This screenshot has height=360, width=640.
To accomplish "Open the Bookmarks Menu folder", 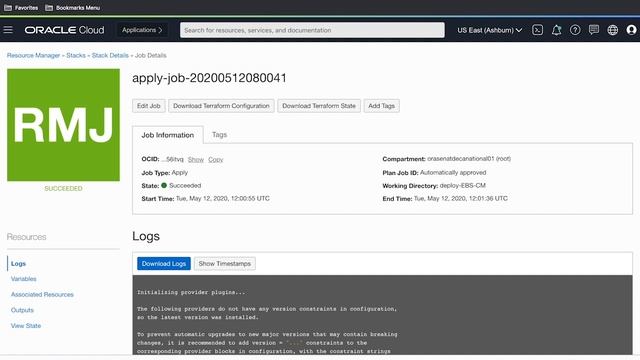I will [x=72, y=8].
